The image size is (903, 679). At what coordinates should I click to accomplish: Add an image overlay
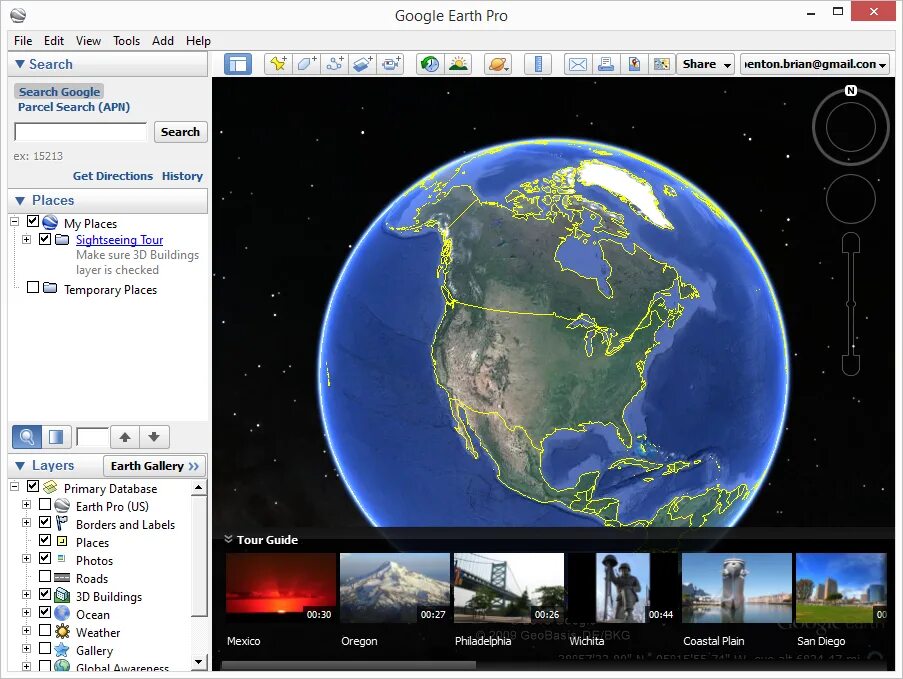pos(363,64)
